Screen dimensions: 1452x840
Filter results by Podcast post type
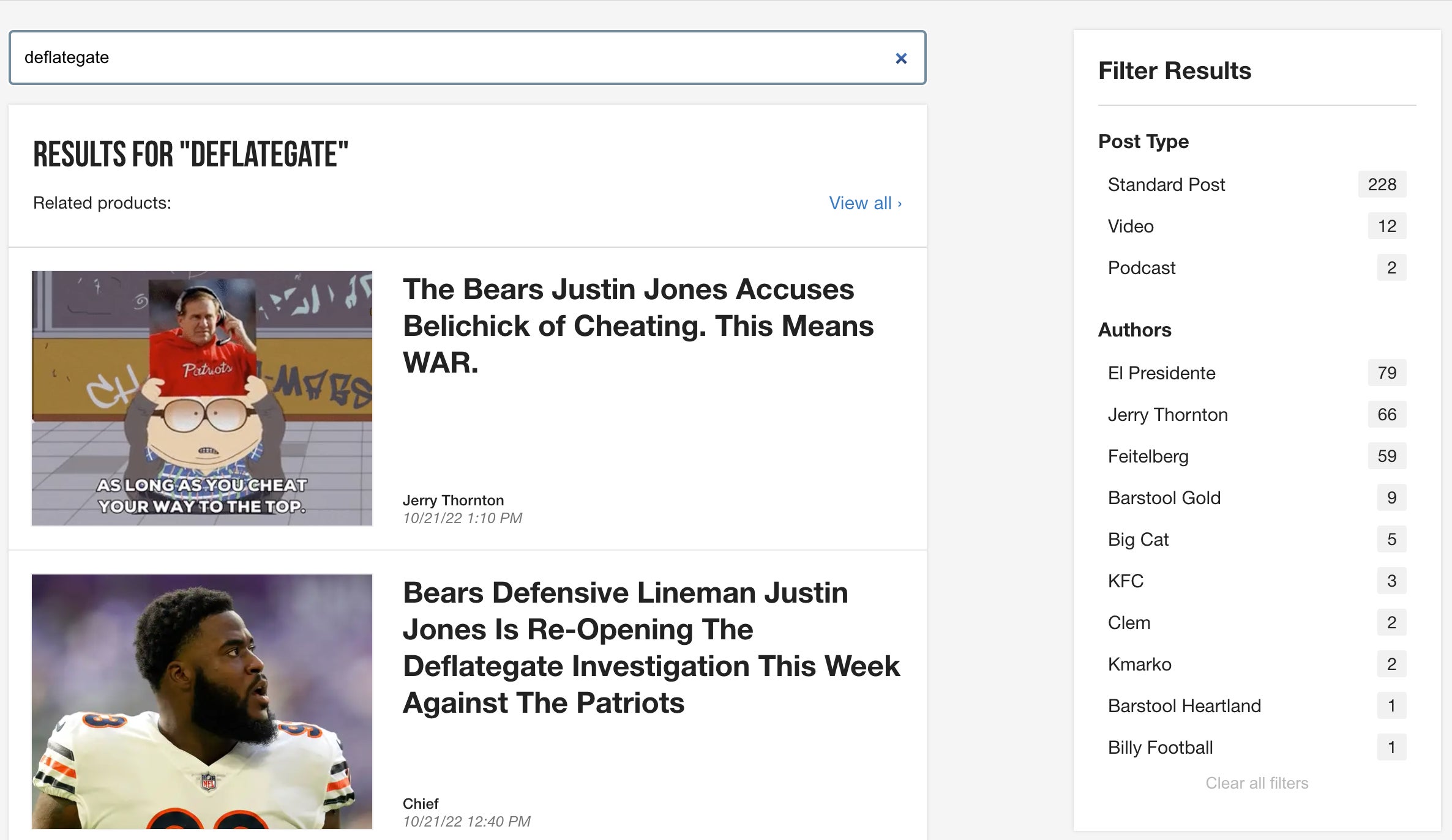coord(1142,268)
